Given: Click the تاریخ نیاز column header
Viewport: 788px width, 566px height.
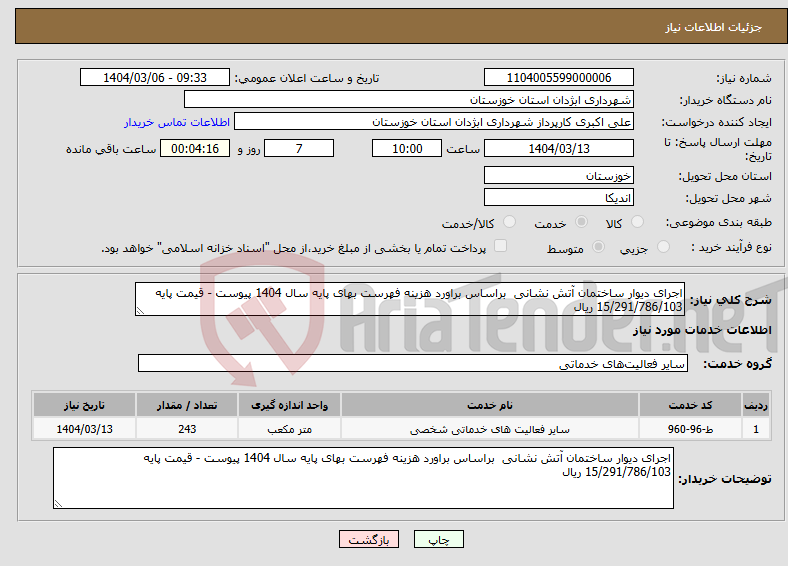Looking at the screenshot, I should pyautogui.click(x=84, y=405).
